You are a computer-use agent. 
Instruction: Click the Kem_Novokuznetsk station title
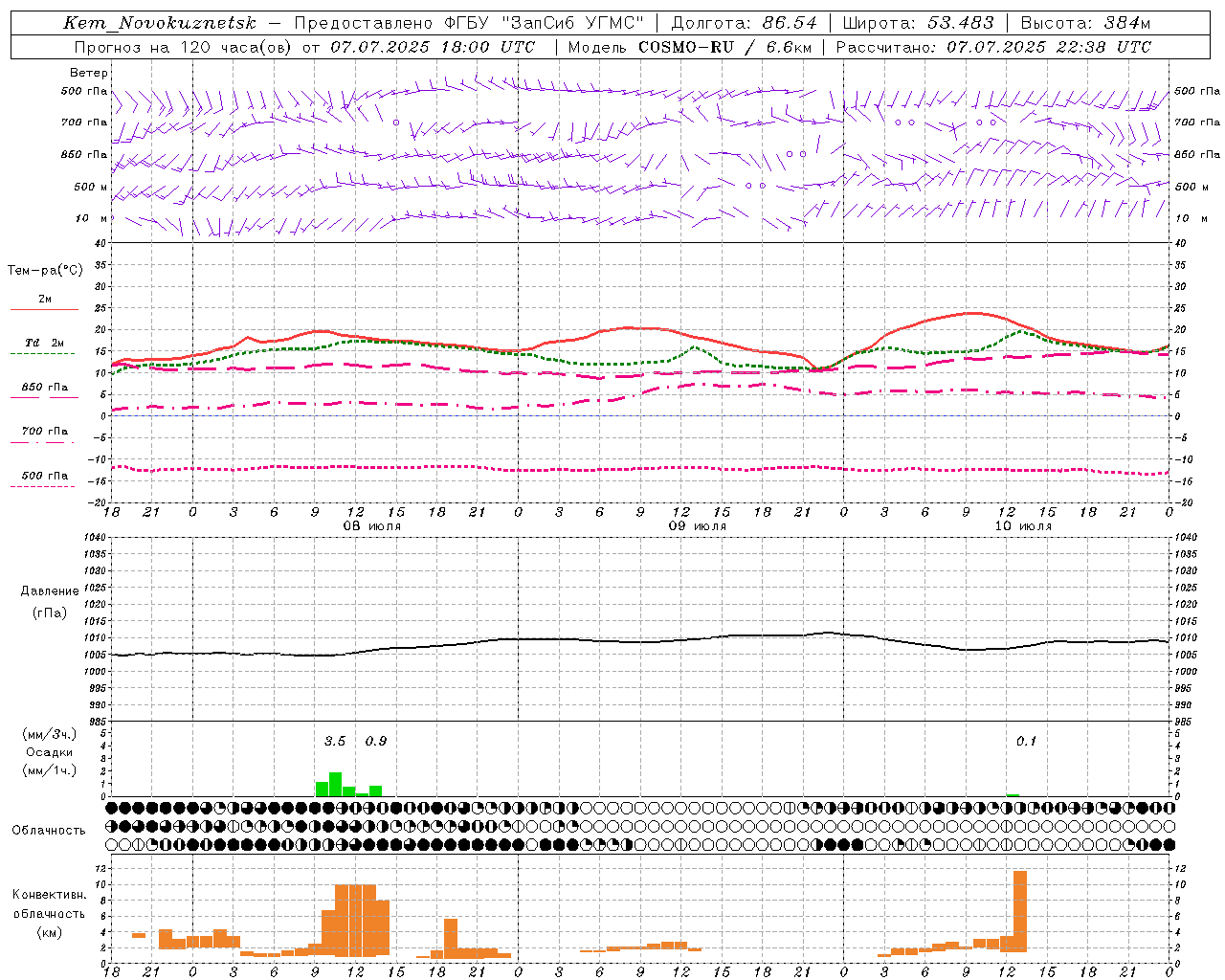click(x=162, y=23)
